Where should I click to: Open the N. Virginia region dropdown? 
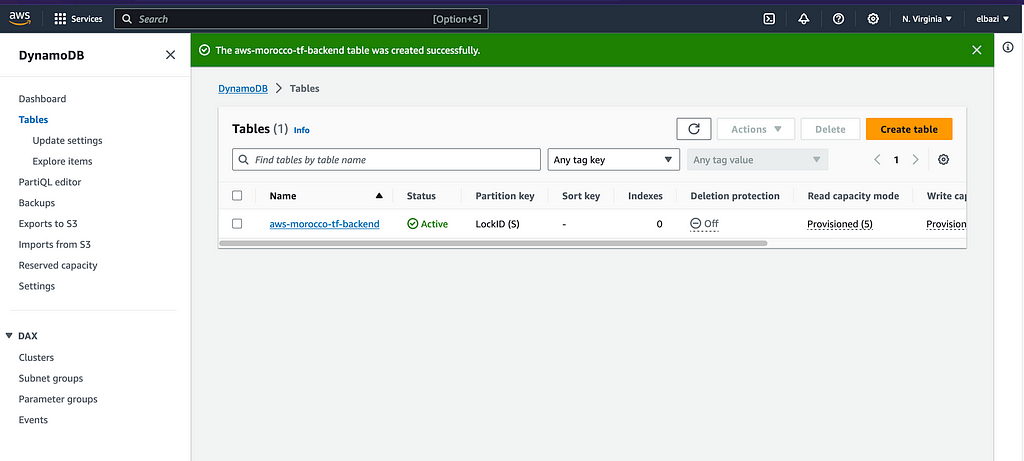coord(927,19)
